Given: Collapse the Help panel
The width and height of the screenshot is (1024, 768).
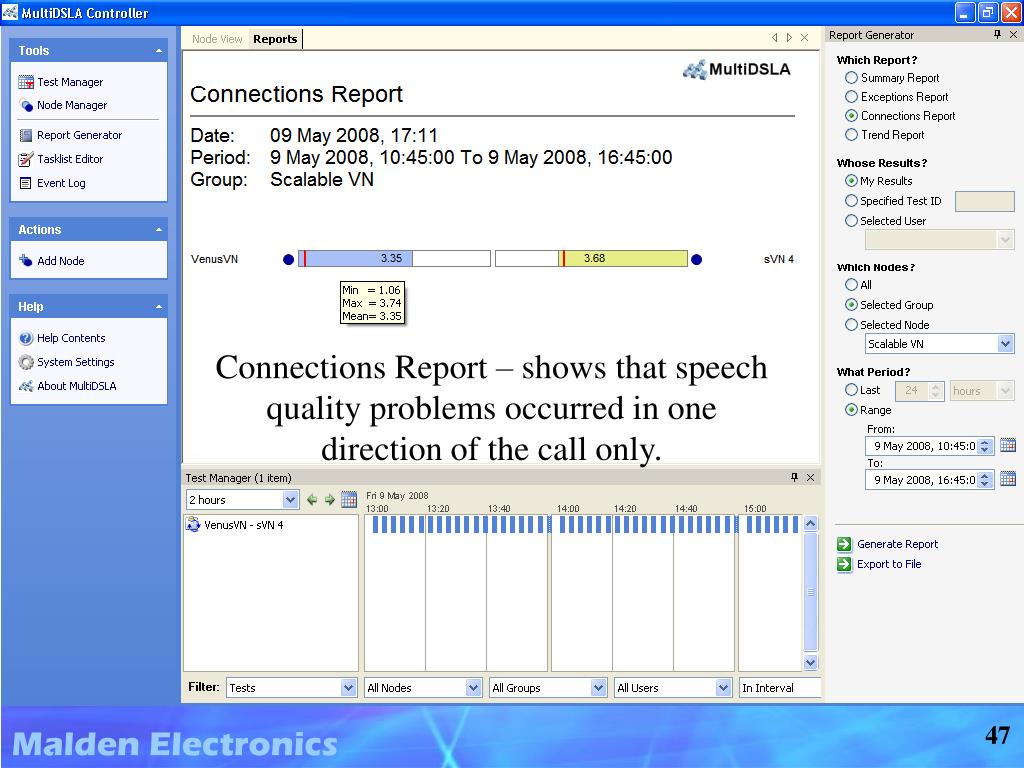Looking at the screenshot, I should click(x=159, y=307).
